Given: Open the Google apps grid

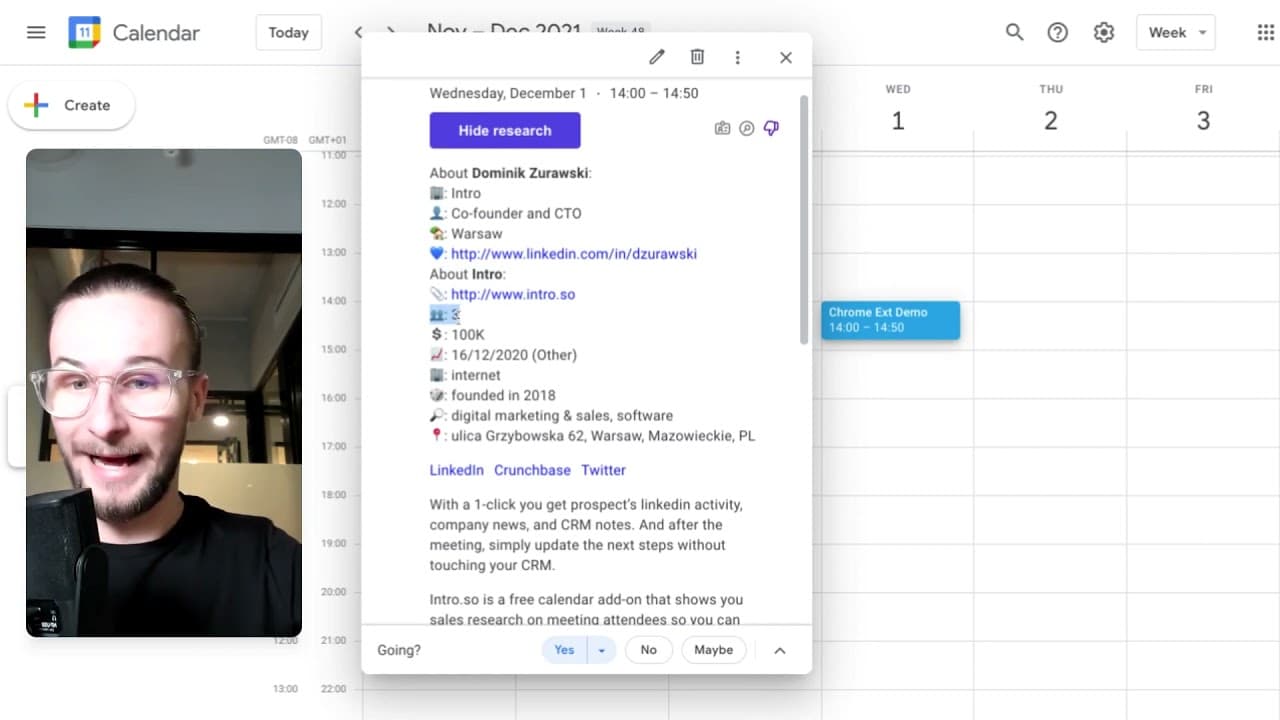Looking at the screenshot, I should [x=1265, y=32].
